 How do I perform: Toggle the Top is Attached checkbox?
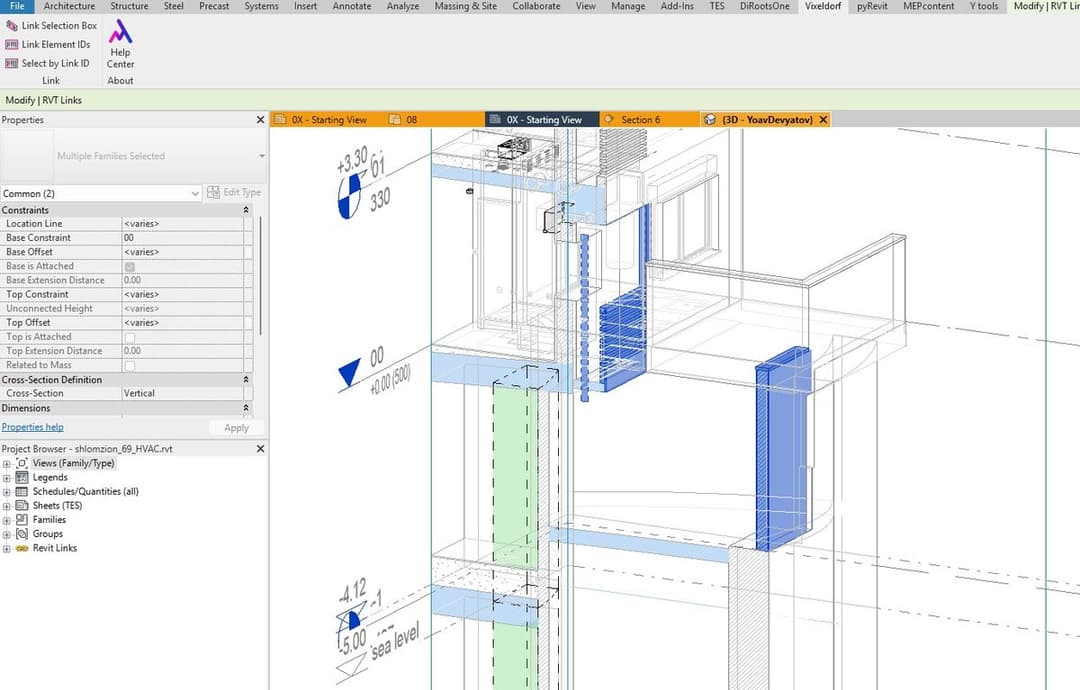(x=129, y=337)
